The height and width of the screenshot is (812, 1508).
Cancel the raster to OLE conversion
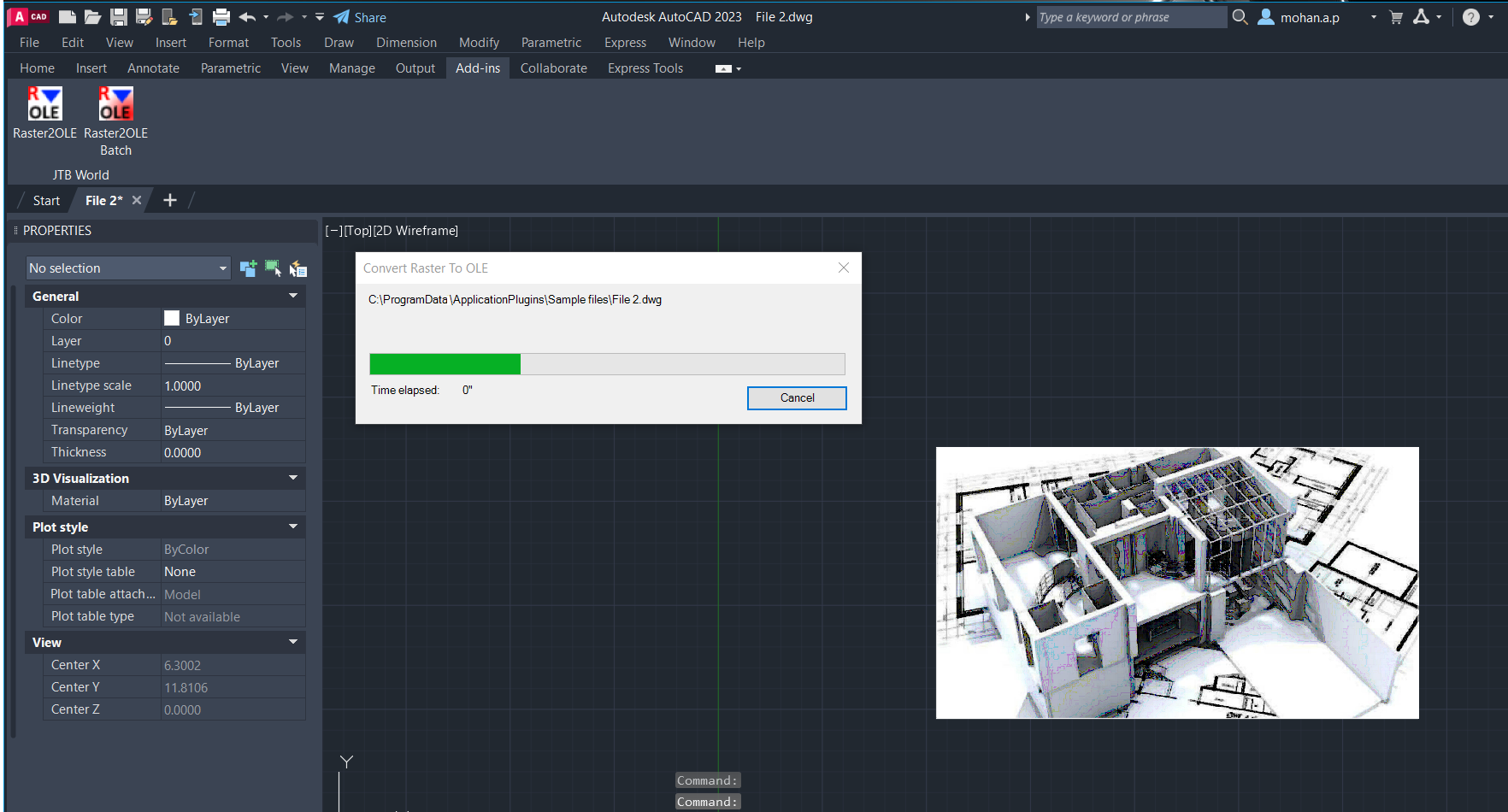point(796,398)
